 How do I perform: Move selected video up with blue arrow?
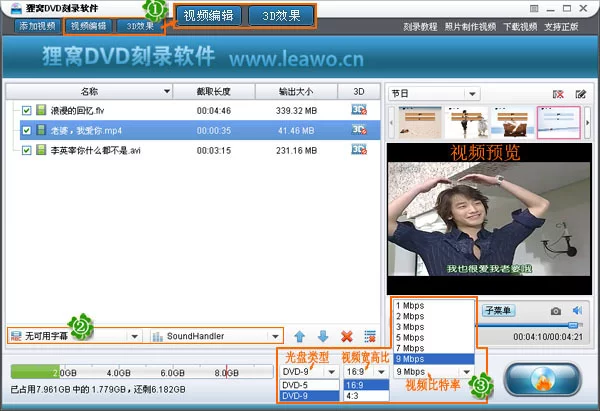click(x=300, y=336)
